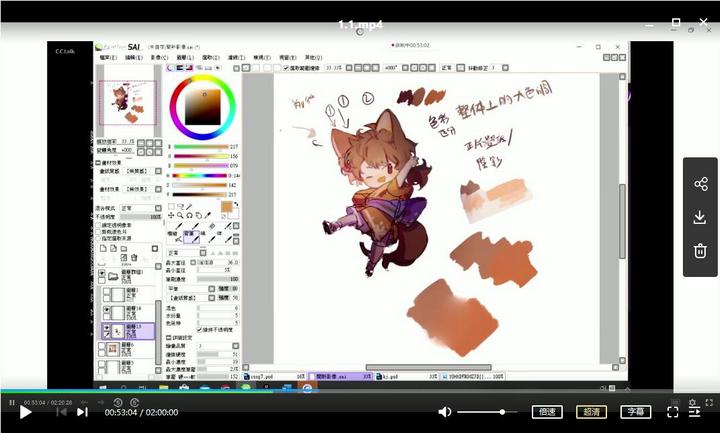Open the playlist icon at bottom right

click(694, 412)
